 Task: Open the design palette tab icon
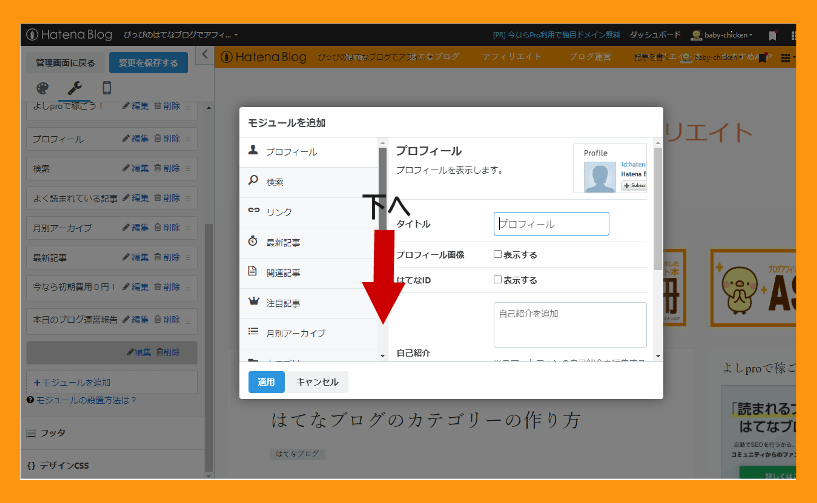tap(42, 88)
